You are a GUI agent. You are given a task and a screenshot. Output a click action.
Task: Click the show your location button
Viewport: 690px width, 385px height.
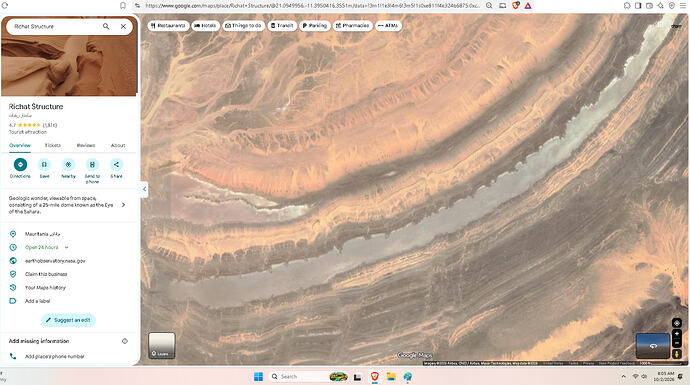click(677, 323)
